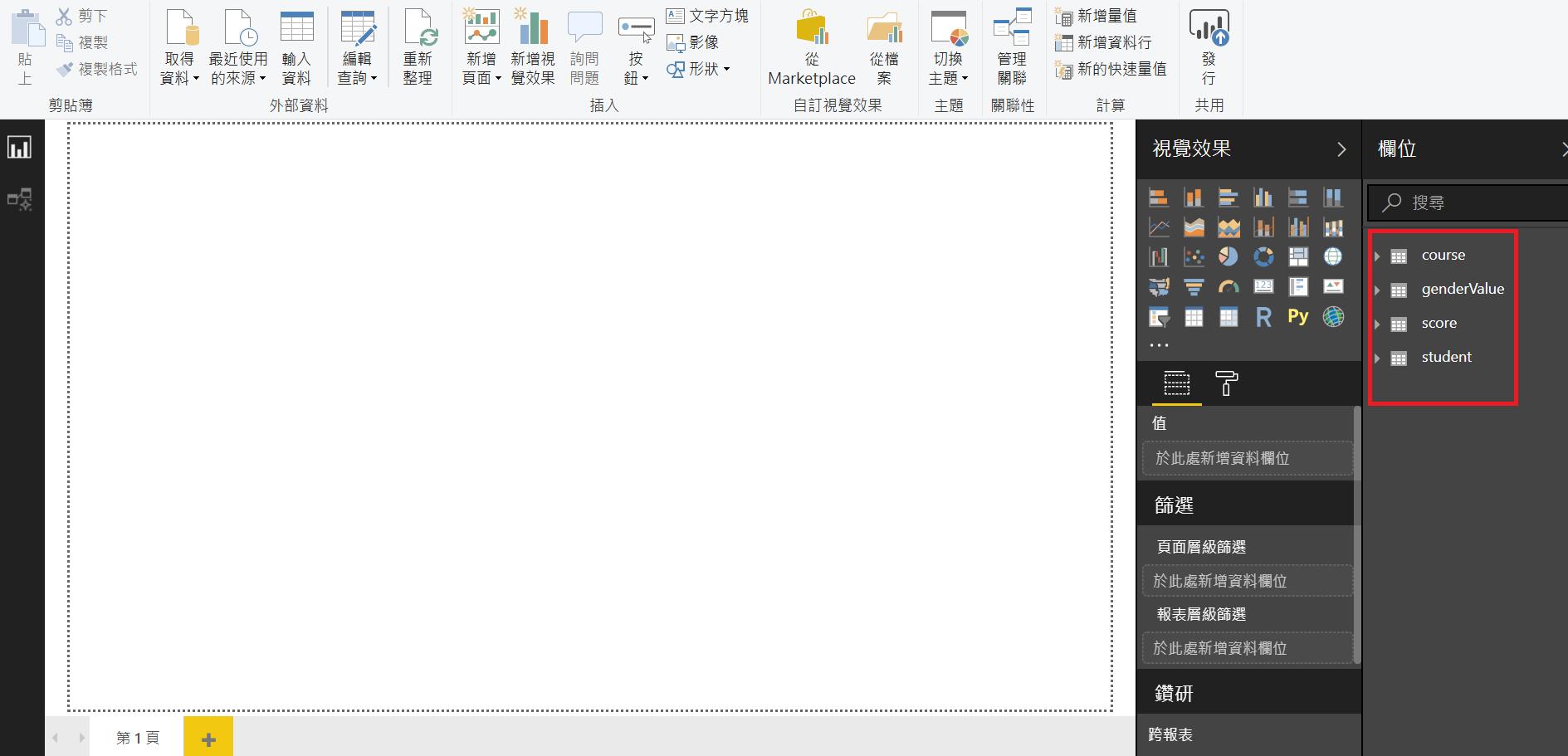Click 重新整理 to refresh data
Screen dimensions: 1568x756
click(418, 48)
